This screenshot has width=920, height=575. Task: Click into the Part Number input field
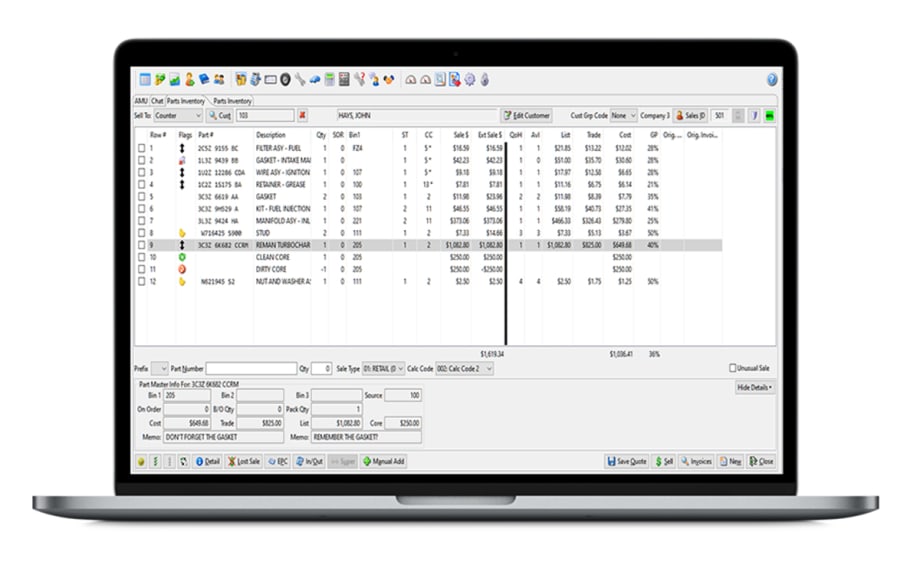251,368
